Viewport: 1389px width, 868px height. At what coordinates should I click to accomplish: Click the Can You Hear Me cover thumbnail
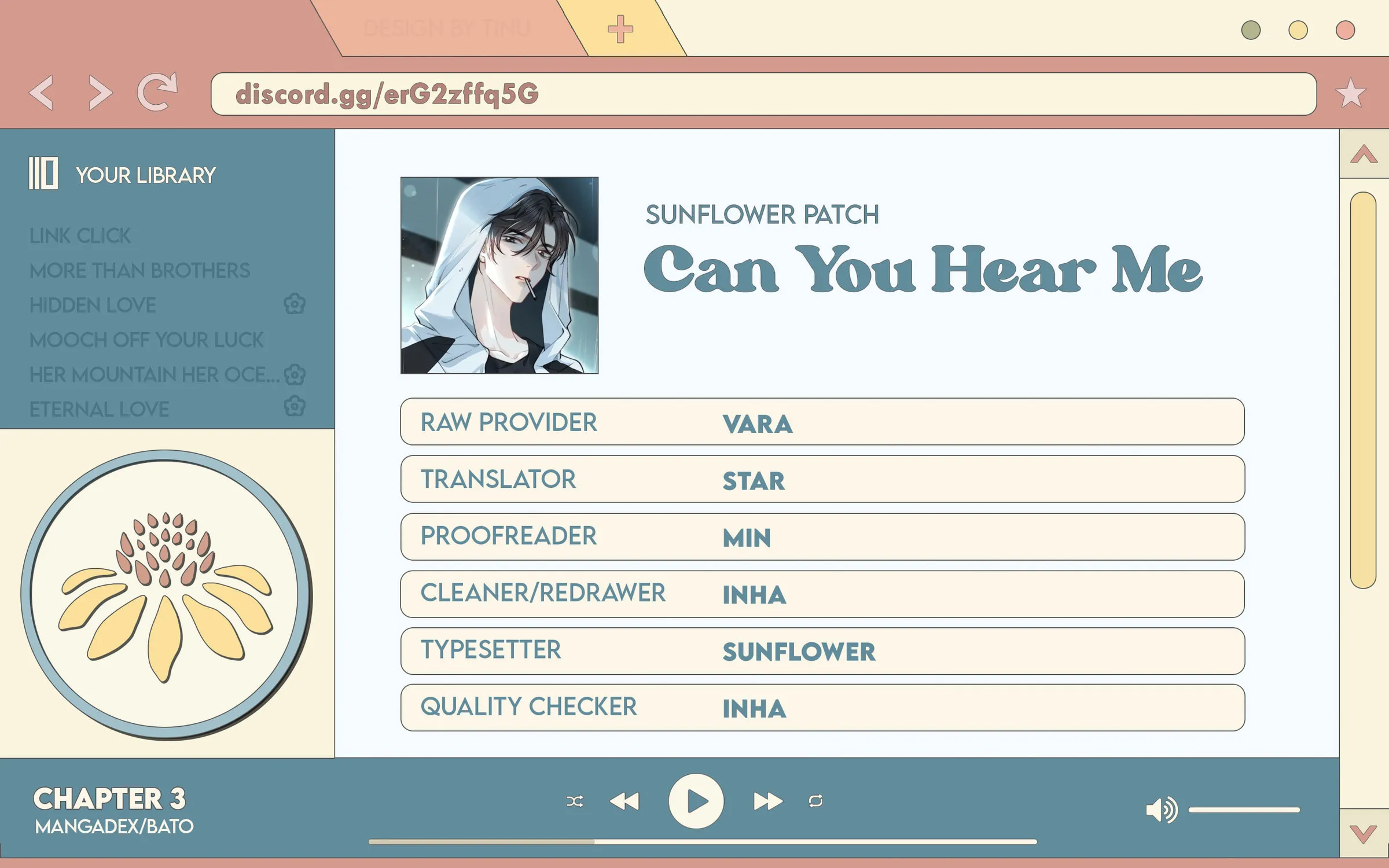click(499, 275)
